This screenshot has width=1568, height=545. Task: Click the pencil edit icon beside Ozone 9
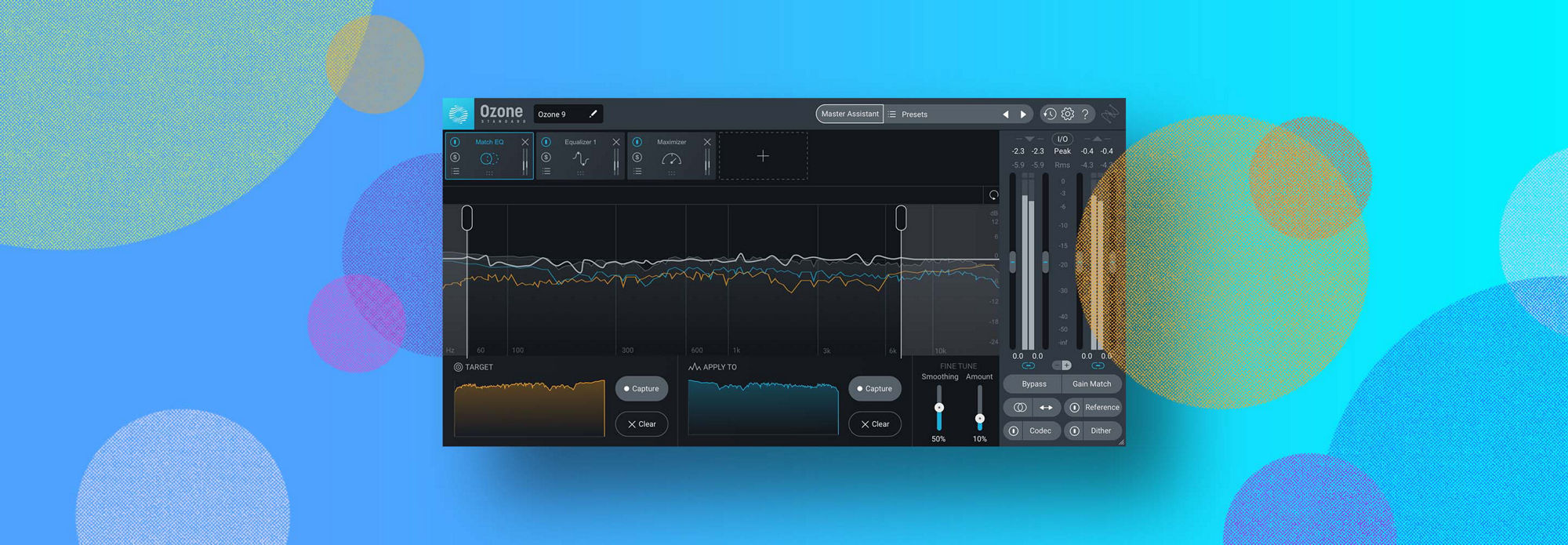[x=593, y=114]
